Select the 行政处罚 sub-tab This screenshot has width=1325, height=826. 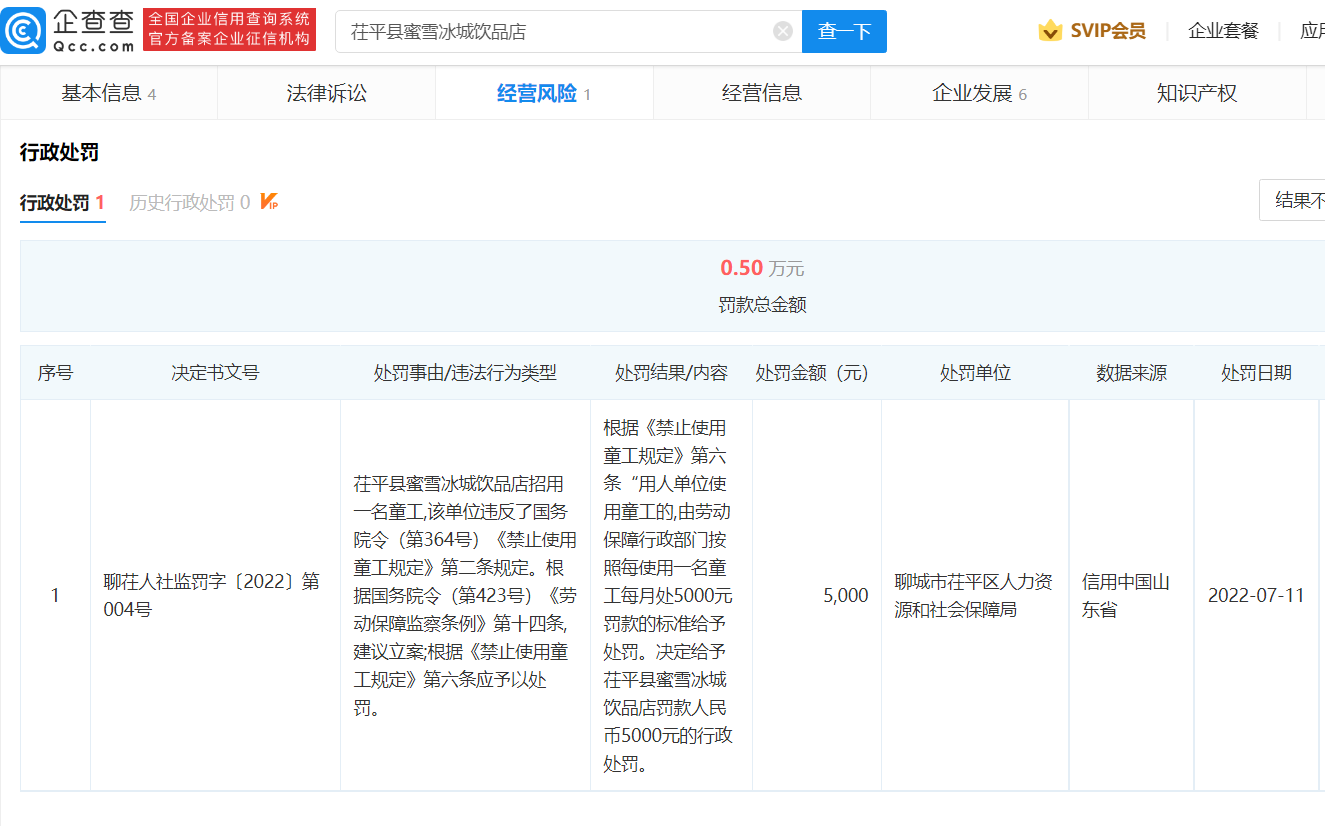(x=62, y=203)
